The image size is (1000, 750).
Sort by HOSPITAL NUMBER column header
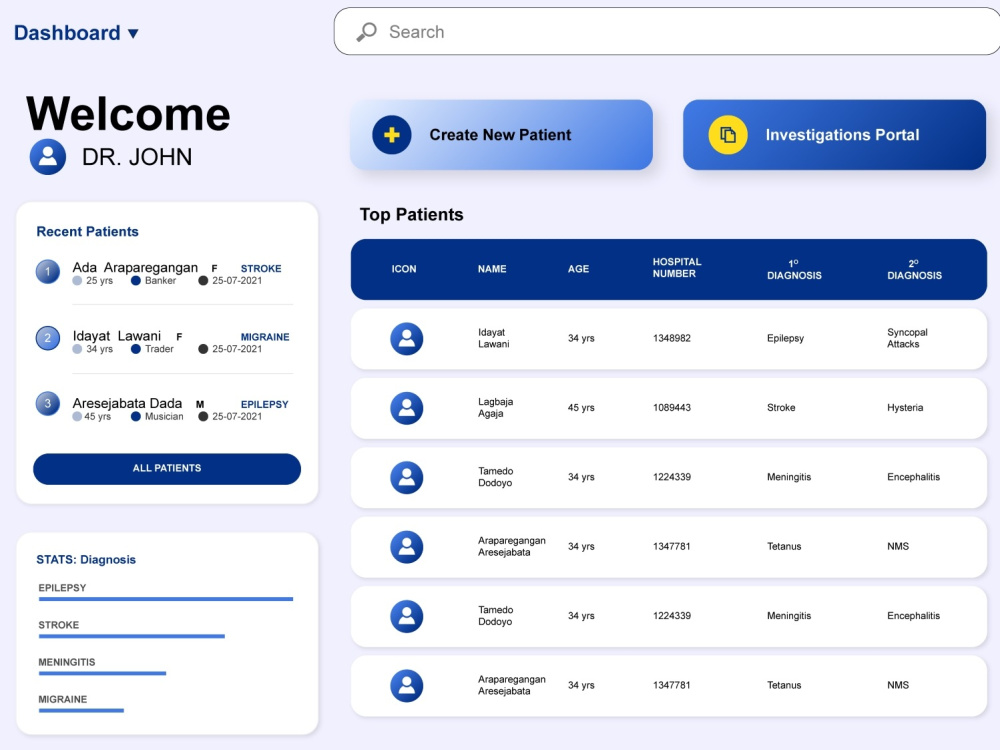pyautogui.click(x=677, y=268)
